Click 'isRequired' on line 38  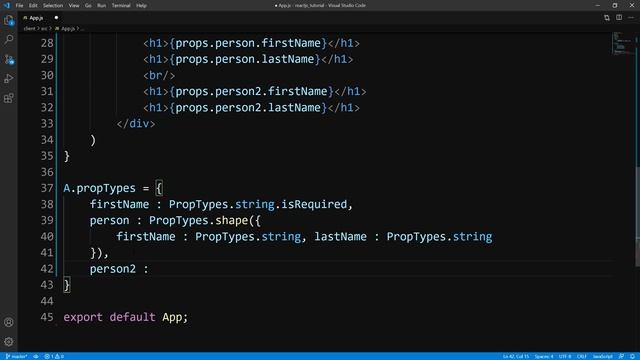(314, 204)
